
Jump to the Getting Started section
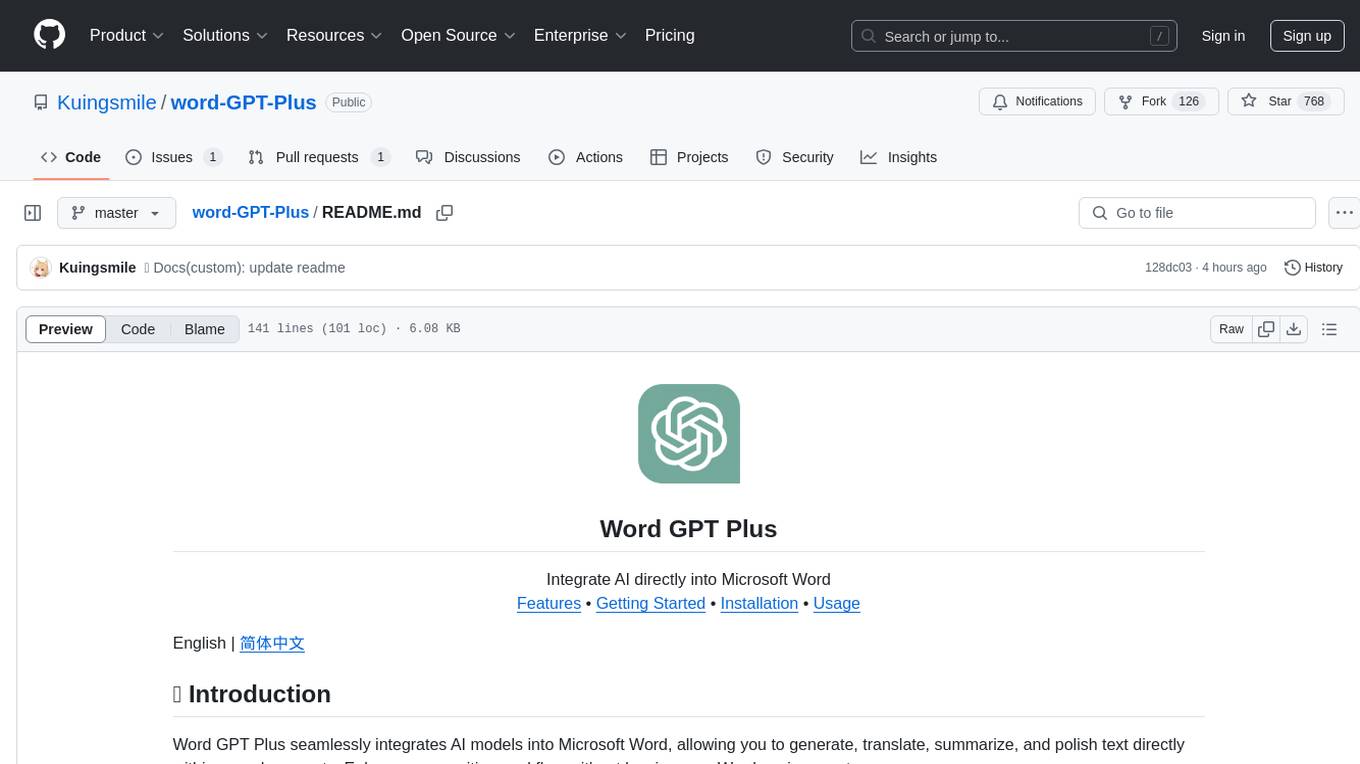(651, 603)
